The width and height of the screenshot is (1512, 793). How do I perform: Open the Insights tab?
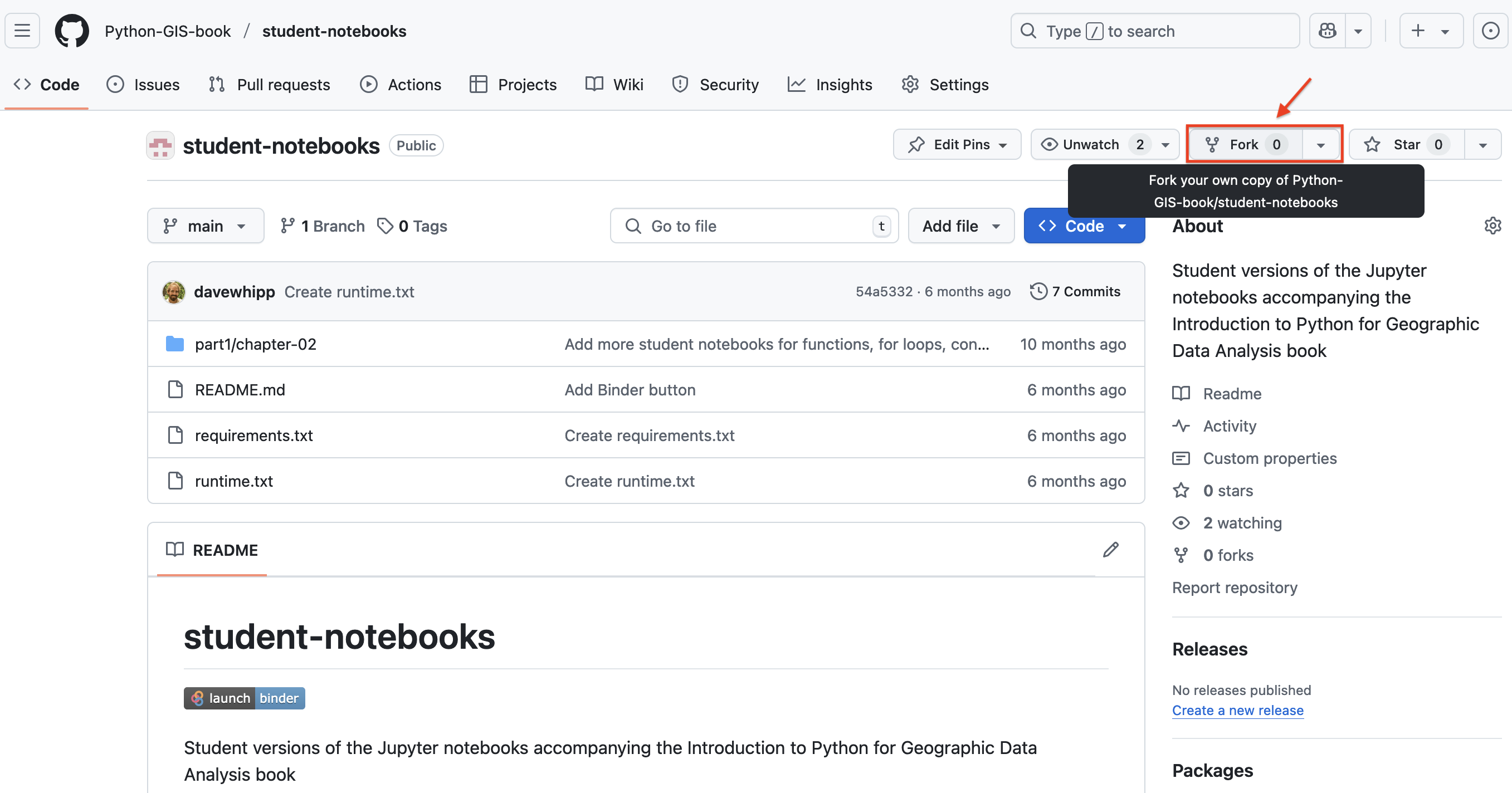(830, 85)
